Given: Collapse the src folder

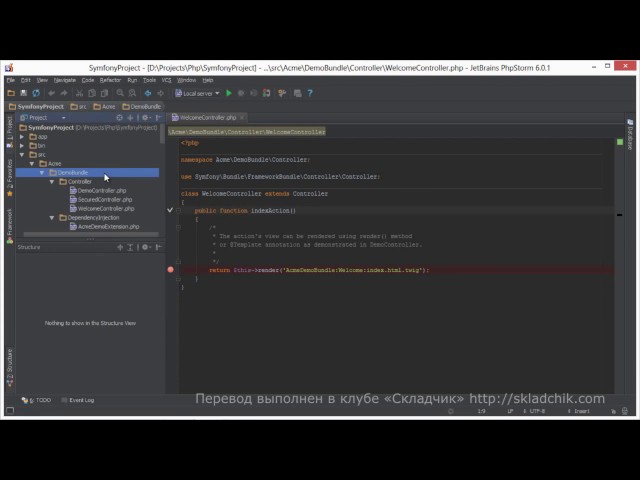Looking at the screenshot, I should [22, 155].
